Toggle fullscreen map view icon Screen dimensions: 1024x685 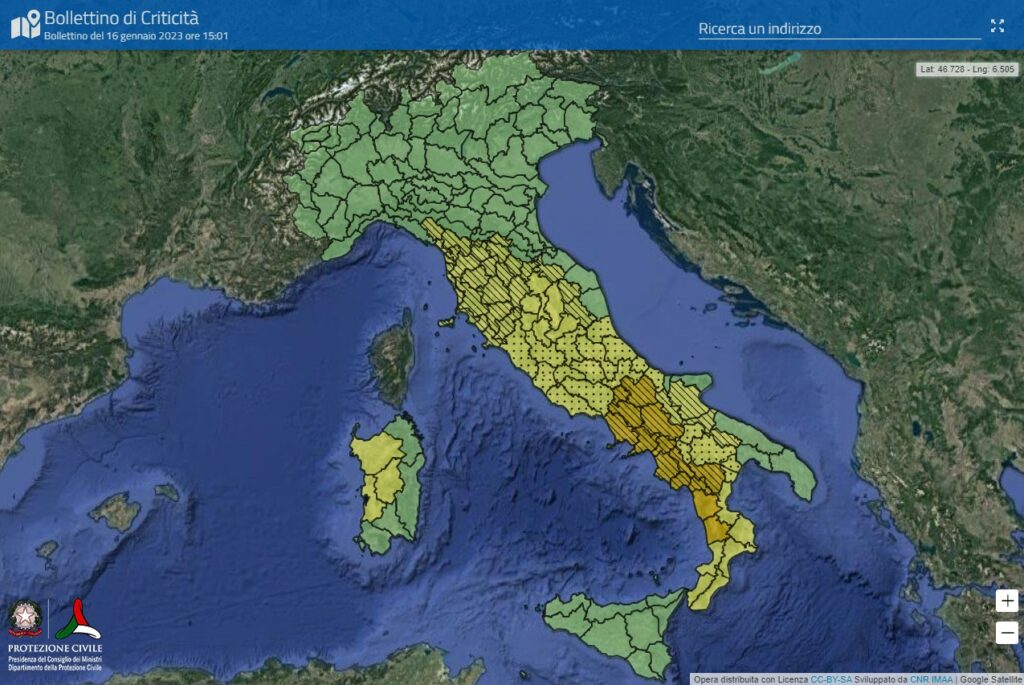click(997, 25)
